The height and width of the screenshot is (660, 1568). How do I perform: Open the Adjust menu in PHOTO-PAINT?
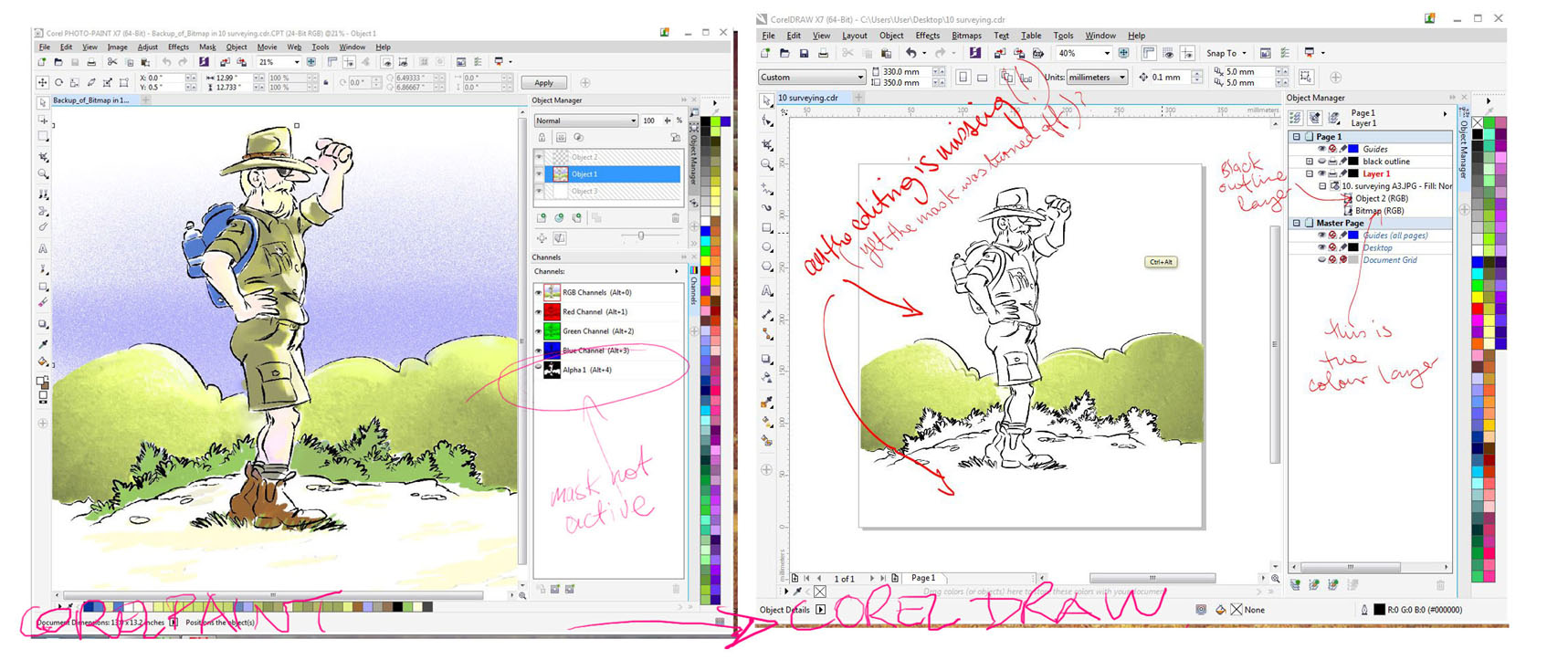148,47
